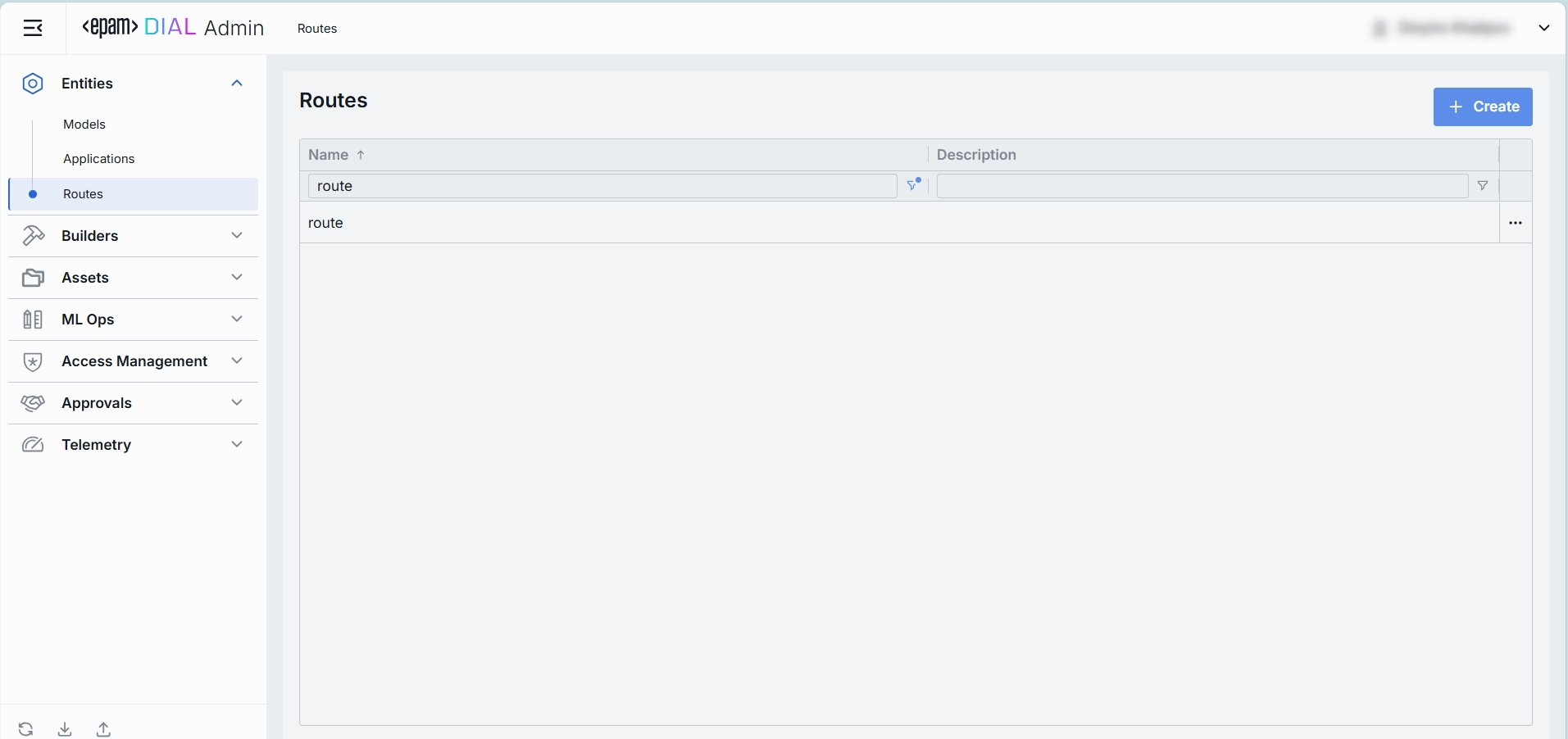Open Applications in the sidebar
The width and height of the screenshot is (1568, 739).
(x=99, y=159)
